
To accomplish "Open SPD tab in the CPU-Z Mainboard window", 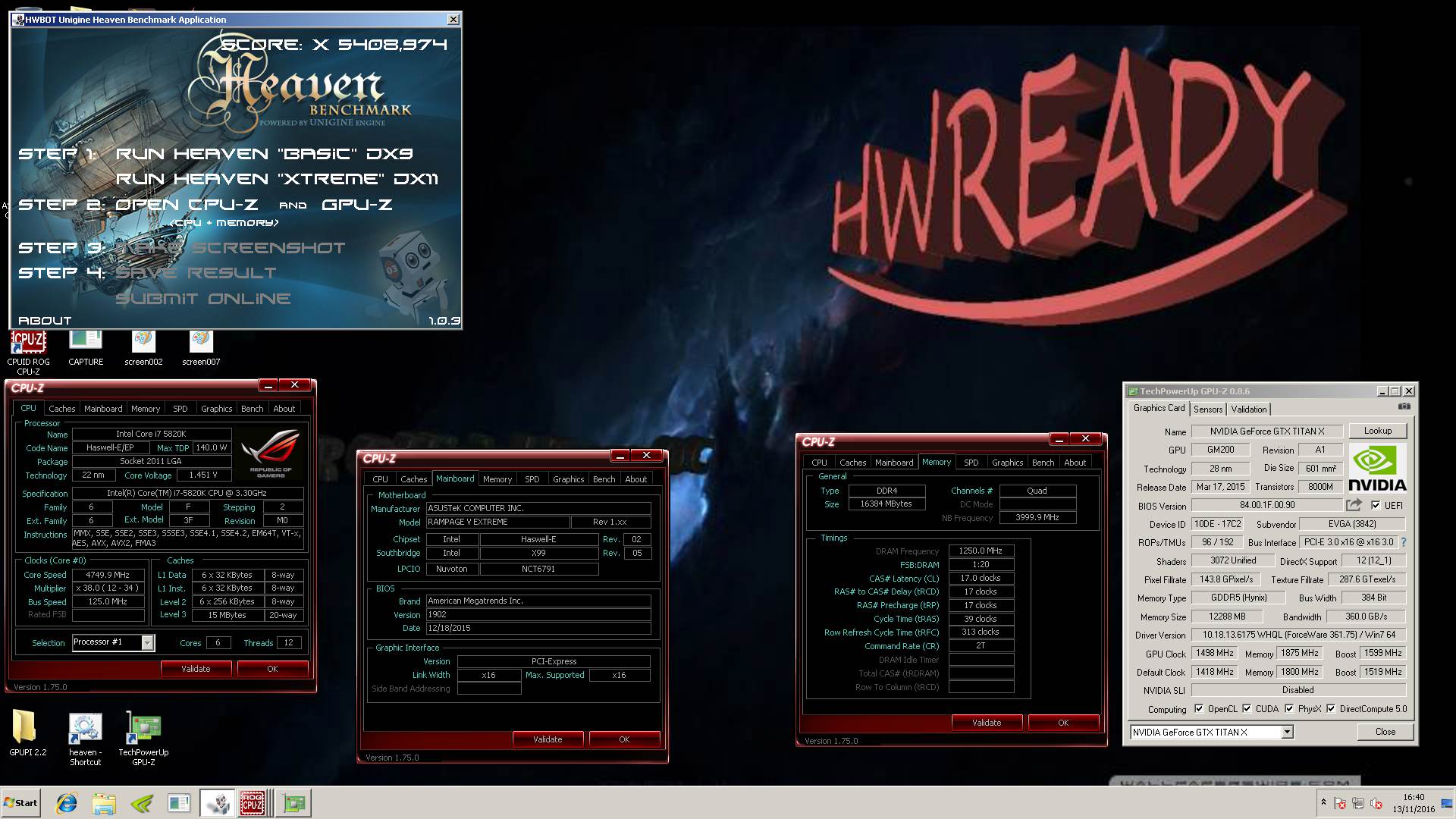I will (x=532, y=479).
